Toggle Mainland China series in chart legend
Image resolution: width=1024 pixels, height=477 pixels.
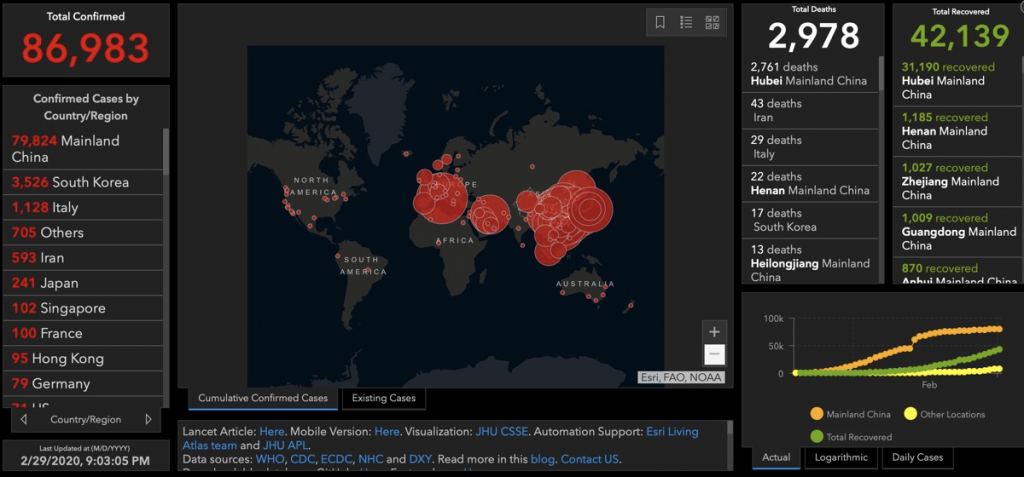click(853, 414)
